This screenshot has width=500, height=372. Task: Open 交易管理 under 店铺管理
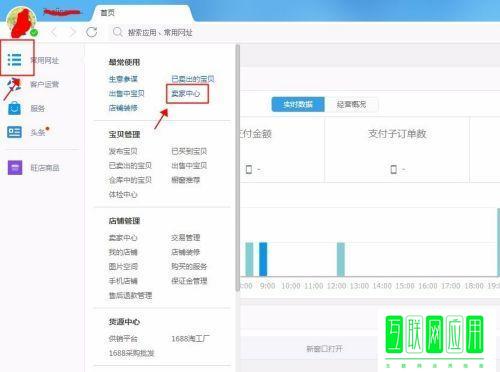pyautogui.click(x=186, y=238)
